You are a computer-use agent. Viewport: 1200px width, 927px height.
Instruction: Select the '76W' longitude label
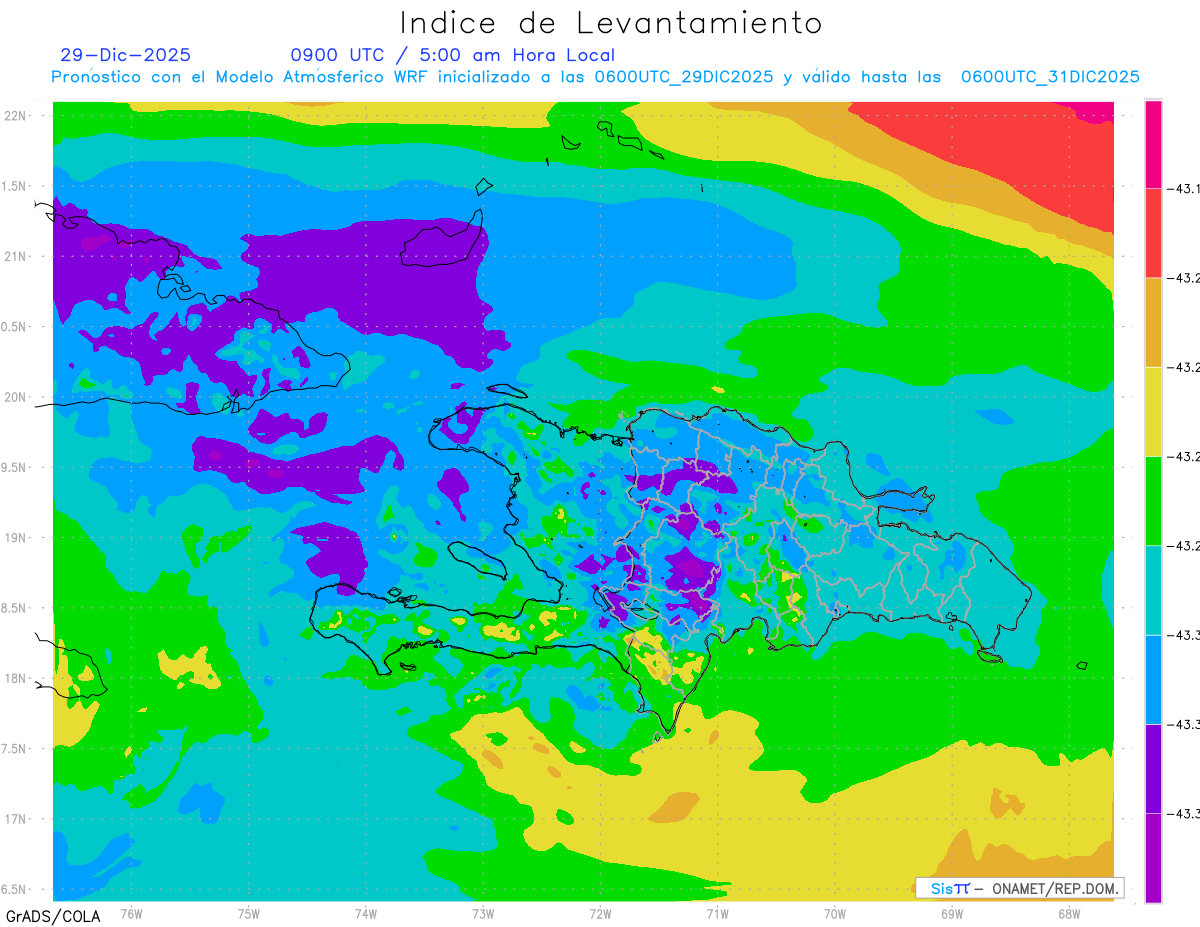[131, 912]
